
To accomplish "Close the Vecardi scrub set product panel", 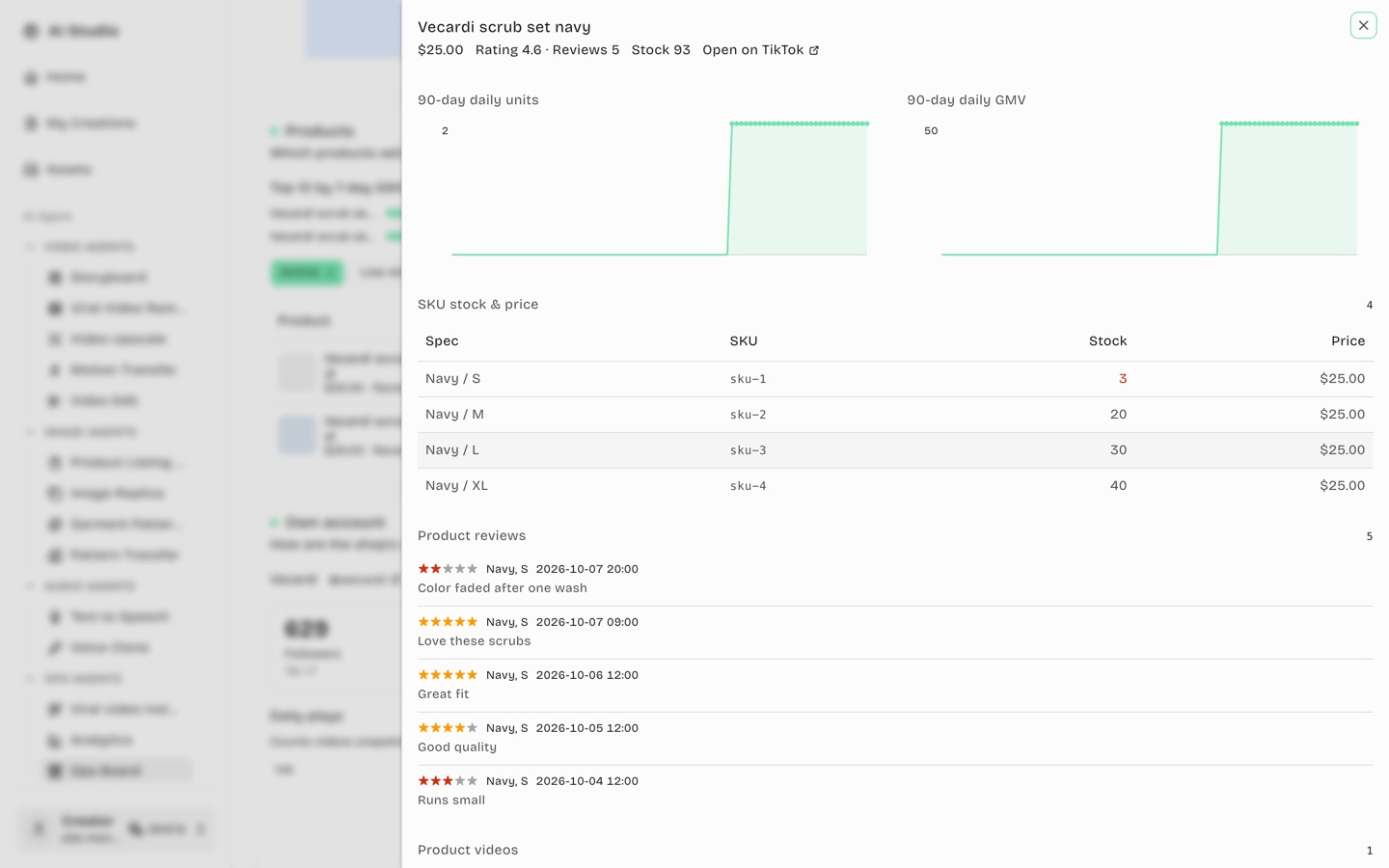I will 1363,26.
